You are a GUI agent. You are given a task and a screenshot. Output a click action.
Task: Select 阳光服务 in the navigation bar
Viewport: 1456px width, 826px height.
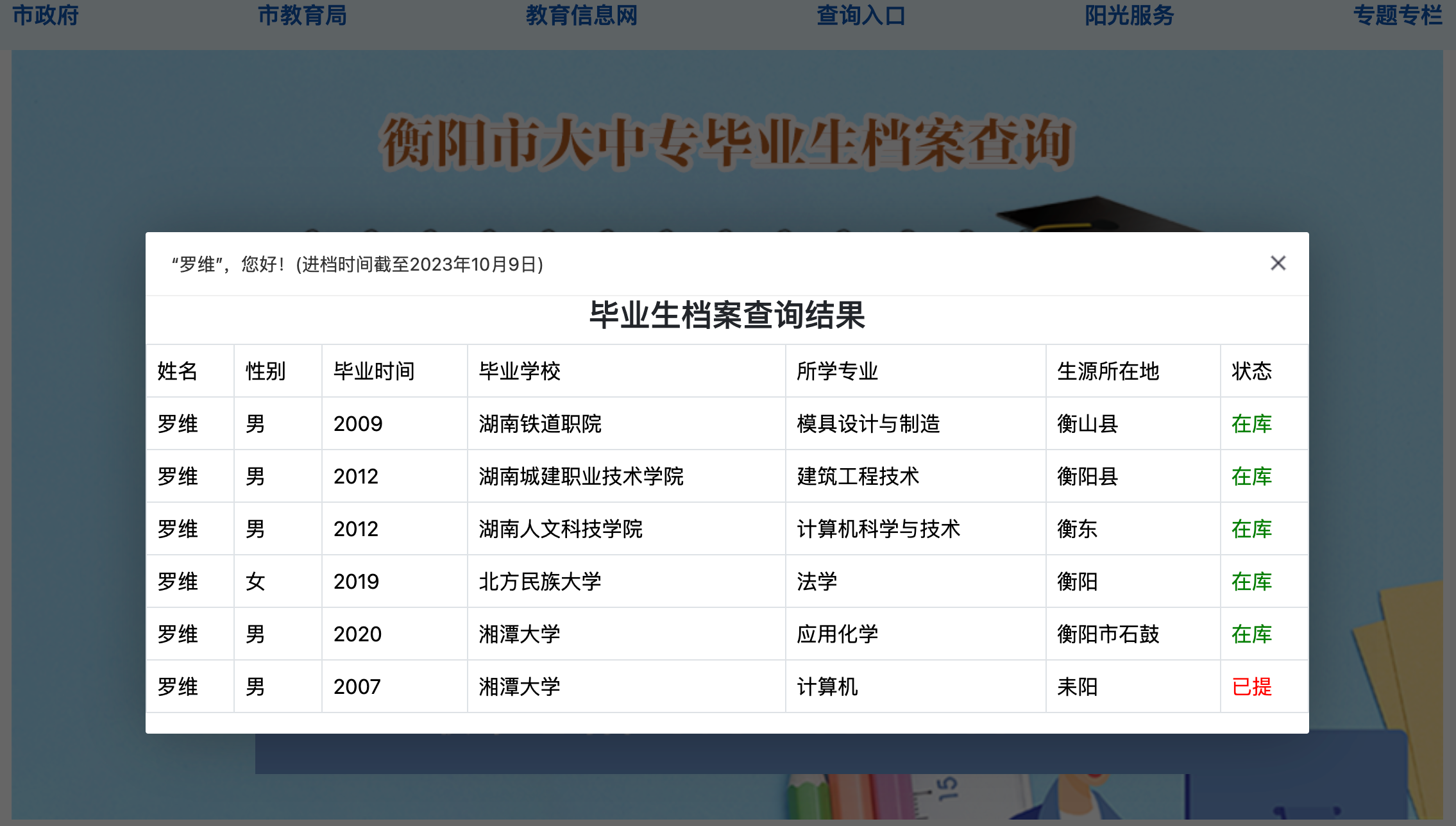click(1129, 15)
